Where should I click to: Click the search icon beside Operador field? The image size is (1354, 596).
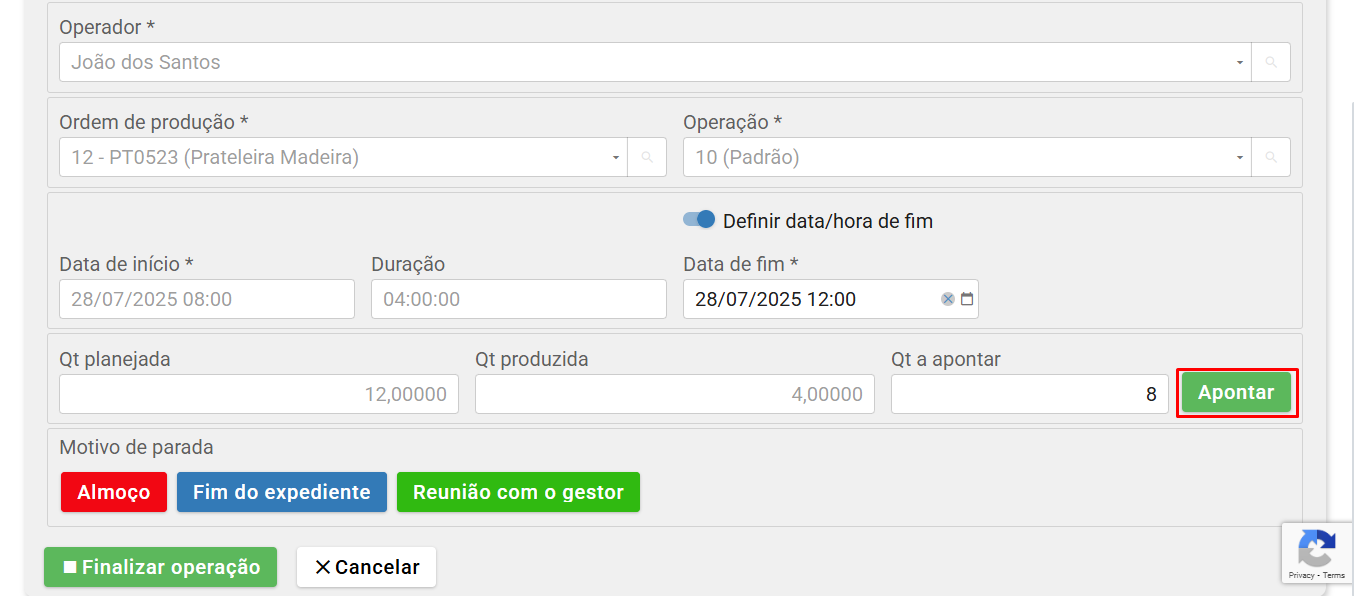click(x=1271, y=62)
